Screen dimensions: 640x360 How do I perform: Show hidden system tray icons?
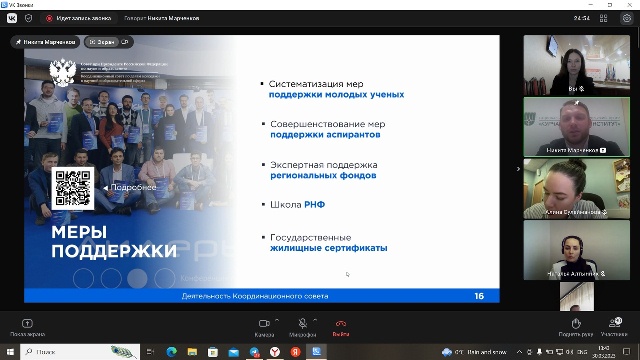pos(519,352)
